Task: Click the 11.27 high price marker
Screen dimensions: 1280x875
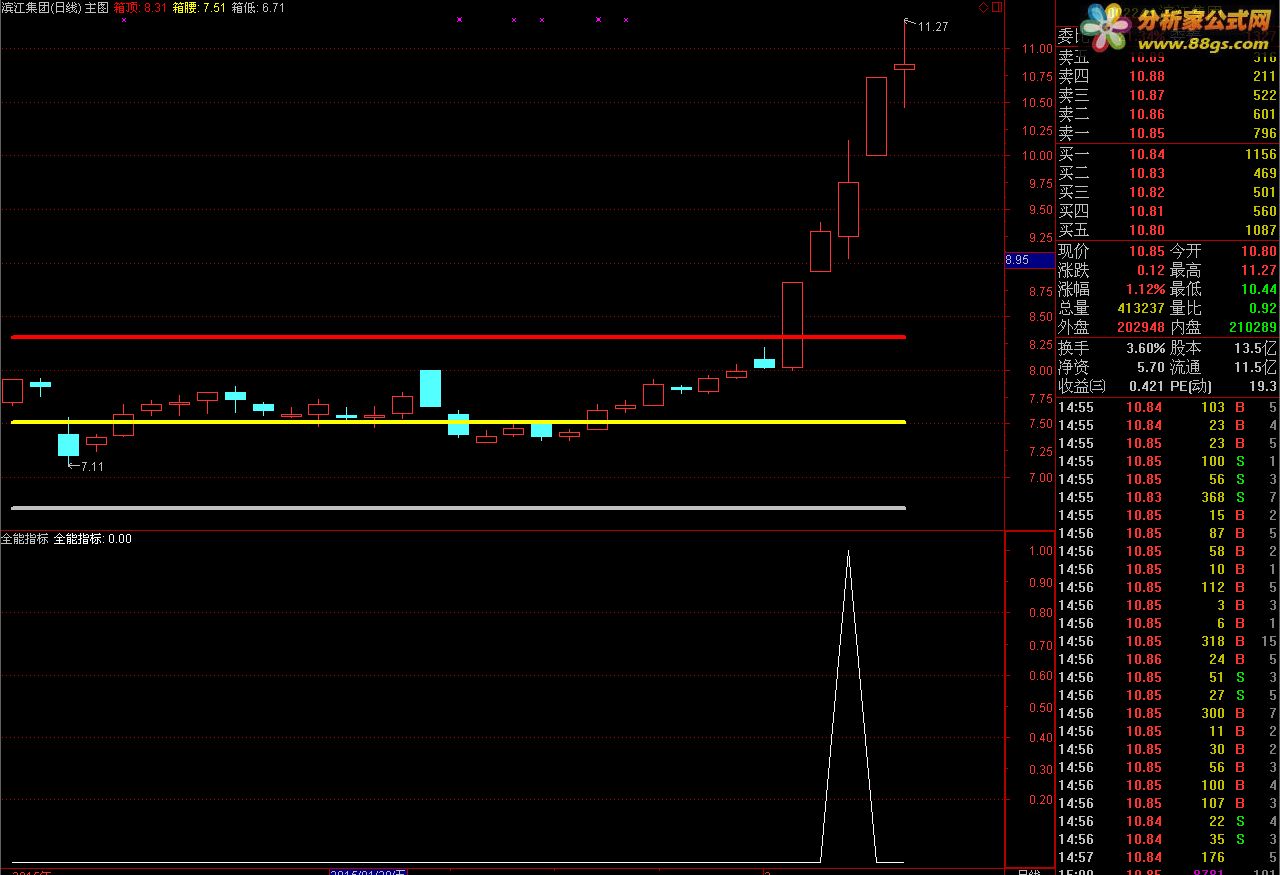Action: 932,27
